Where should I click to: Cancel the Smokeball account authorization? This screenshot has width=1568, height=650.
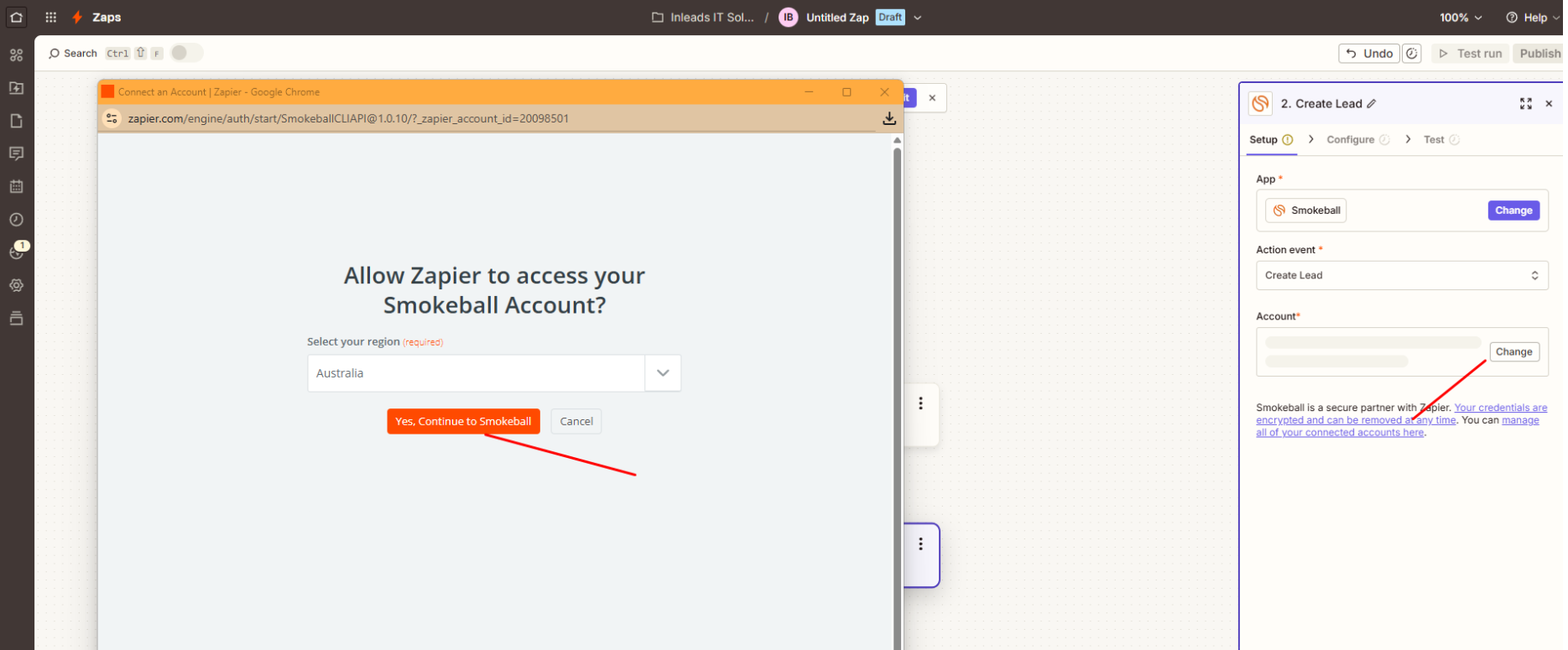(x=576, y=421)
